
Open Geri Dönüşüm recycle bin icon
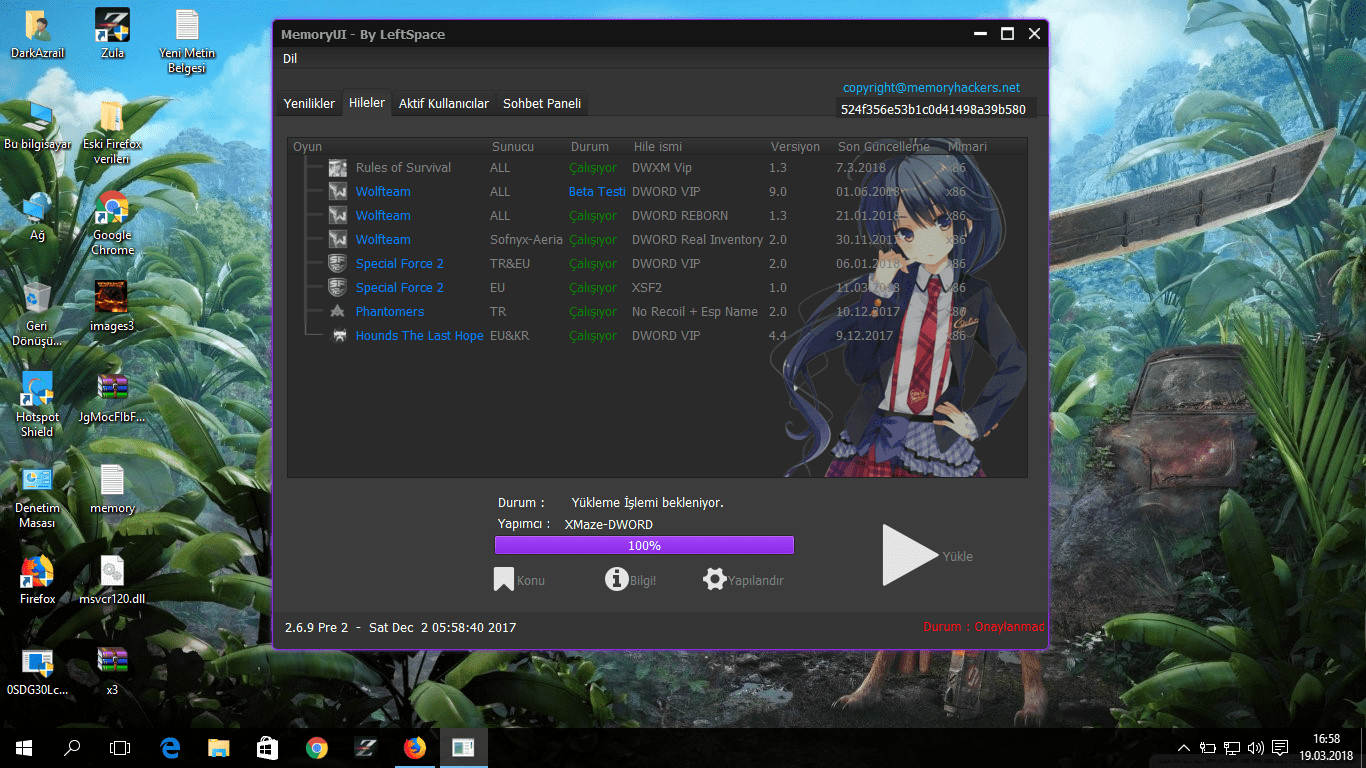38,314
